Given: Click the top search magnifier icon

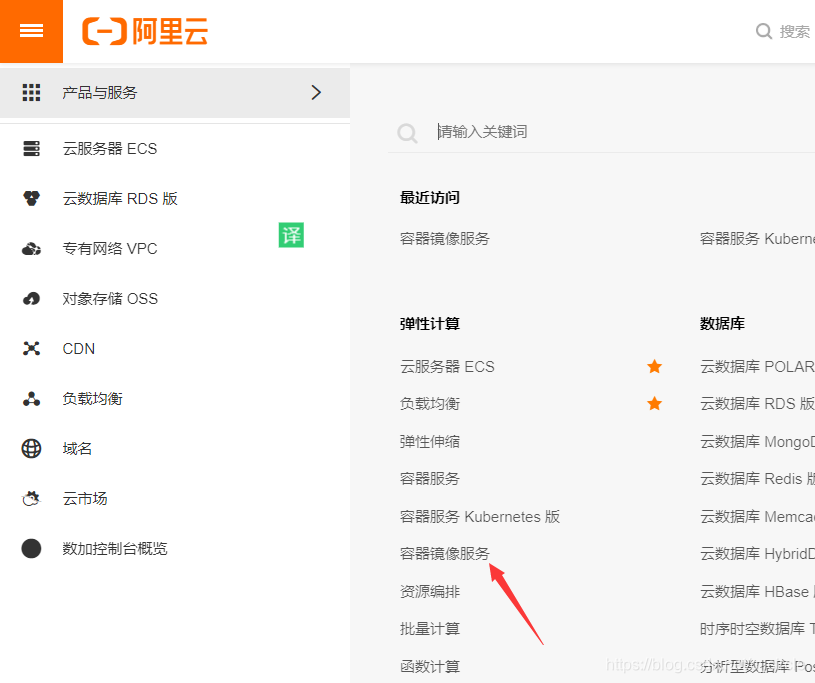Looking at the screenshot, I should (764, 31).
